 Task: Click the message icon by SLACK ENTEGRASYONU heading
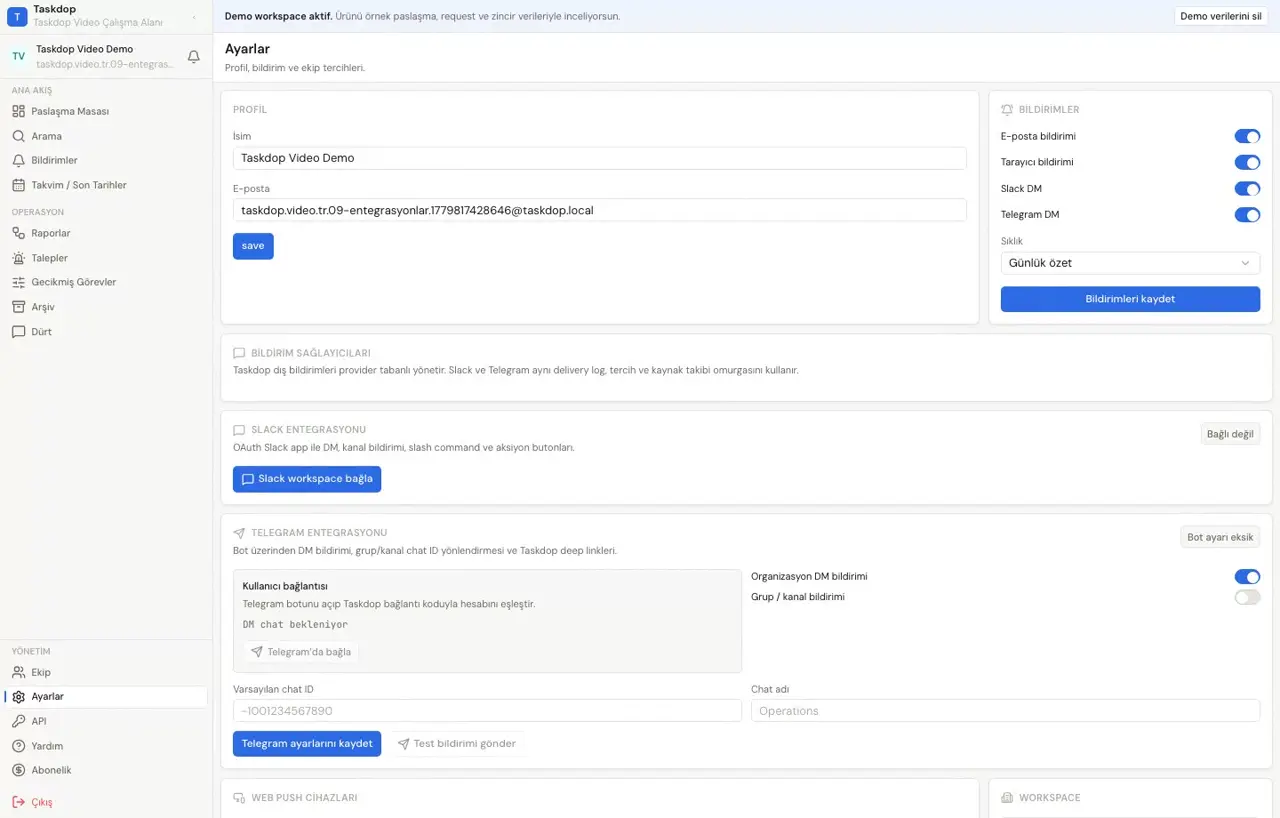[239, 430]
